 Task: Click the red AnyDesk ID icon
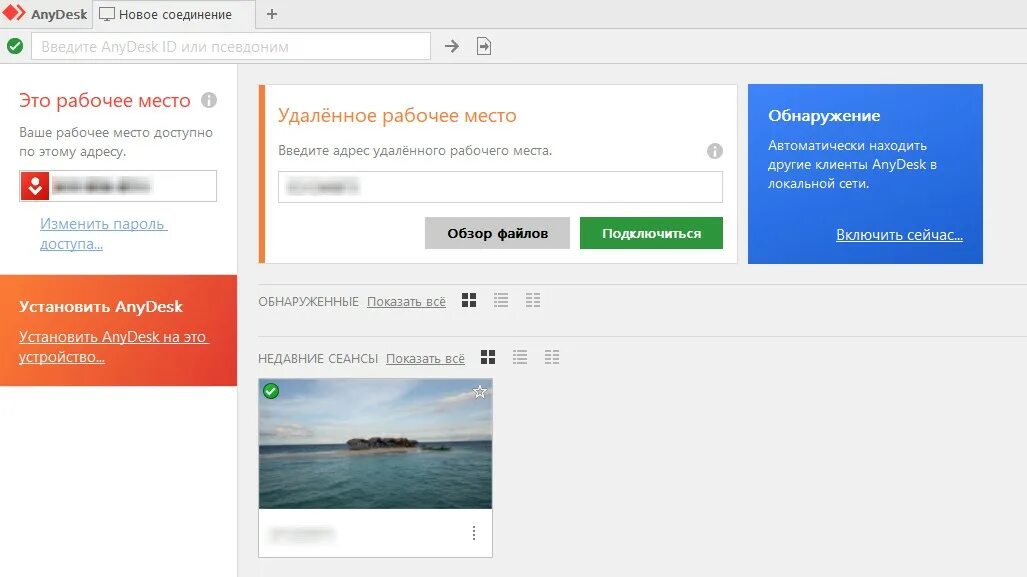click(x=35, y=186)
